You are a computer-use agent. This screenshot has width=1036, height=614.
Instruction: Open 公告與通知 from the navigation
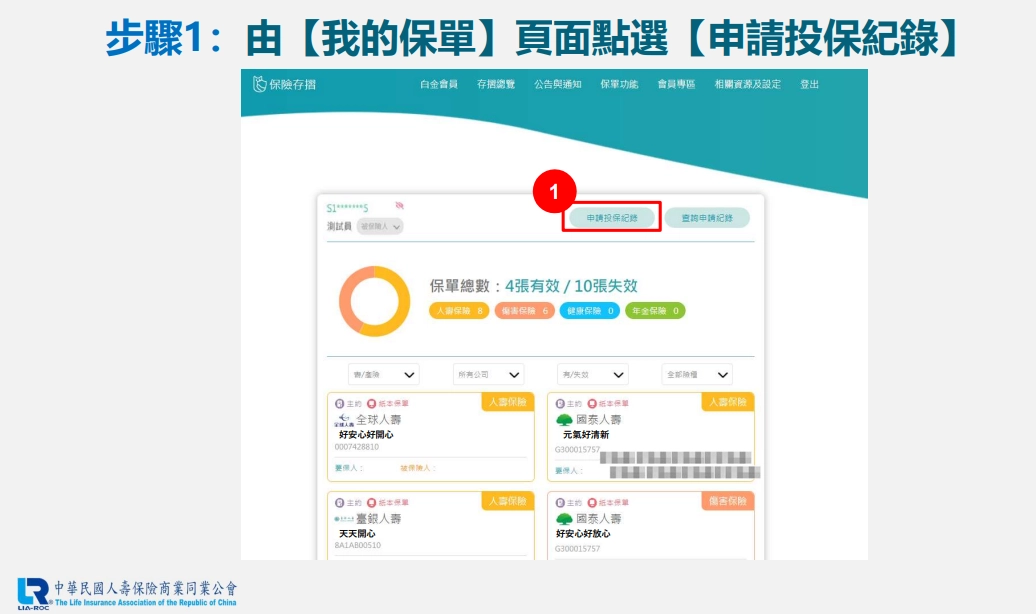pos(558,84)
